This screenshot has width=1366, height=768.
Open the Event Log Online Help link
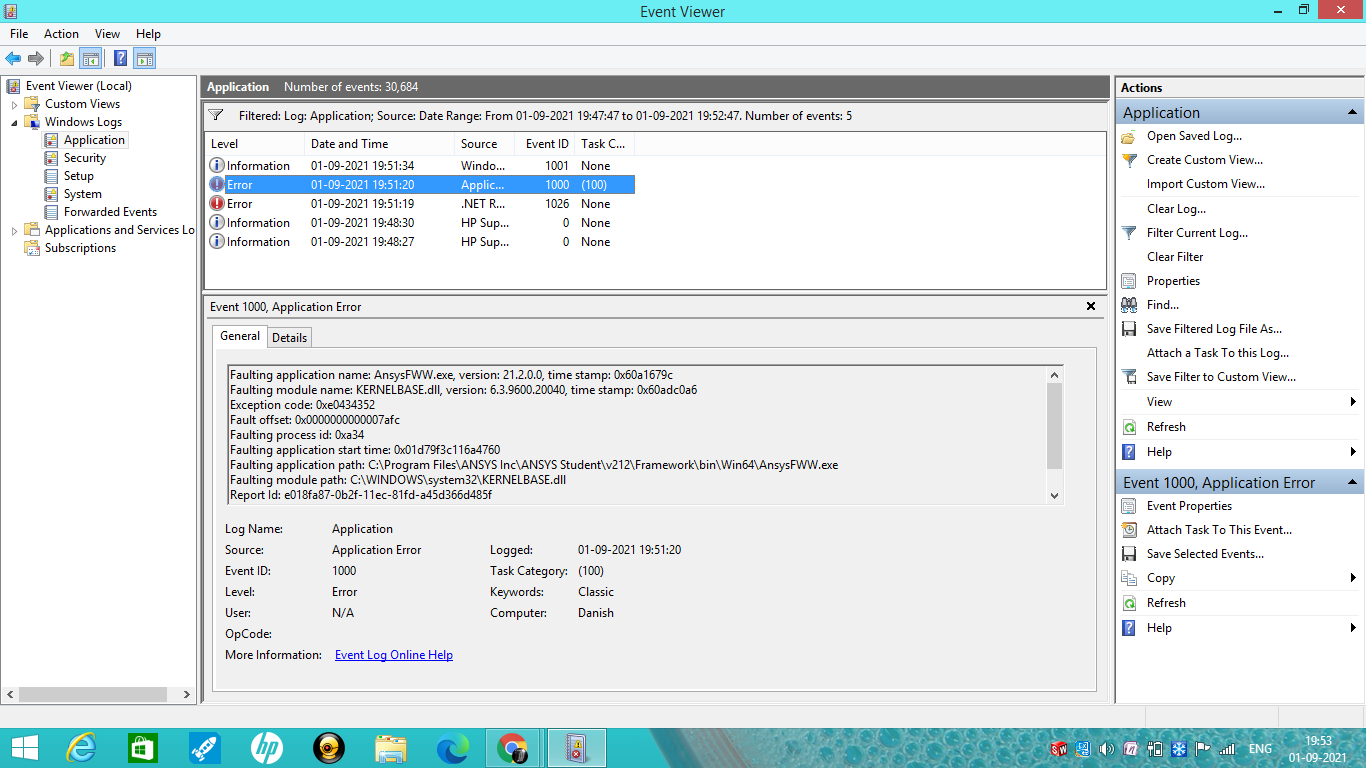point(394,655)
